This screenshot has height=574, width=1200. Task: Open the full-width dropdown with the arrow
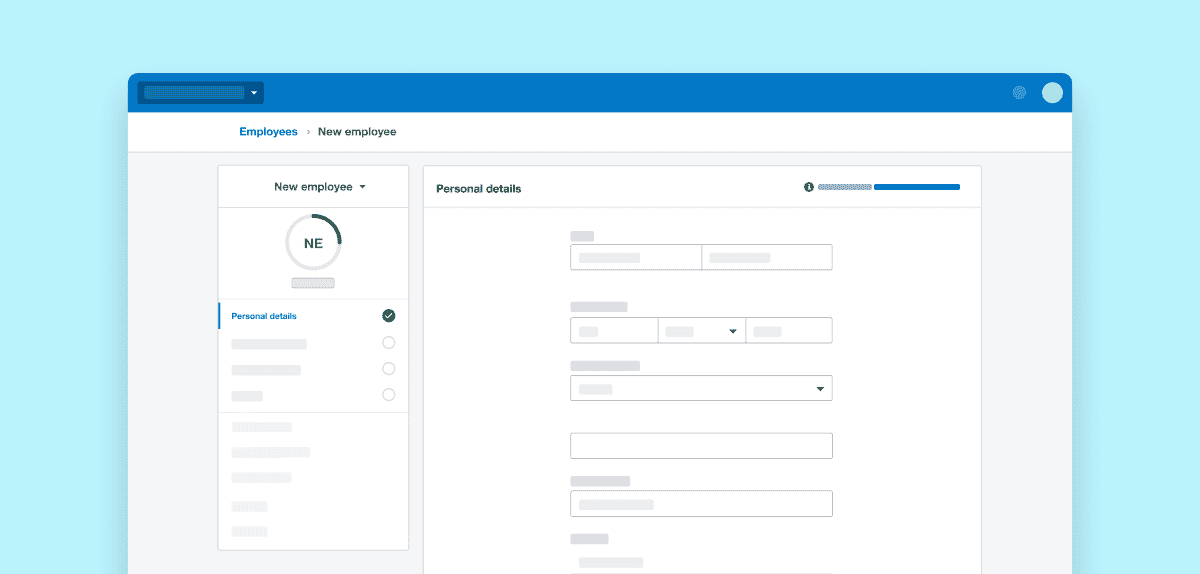[x=701, y=388]
